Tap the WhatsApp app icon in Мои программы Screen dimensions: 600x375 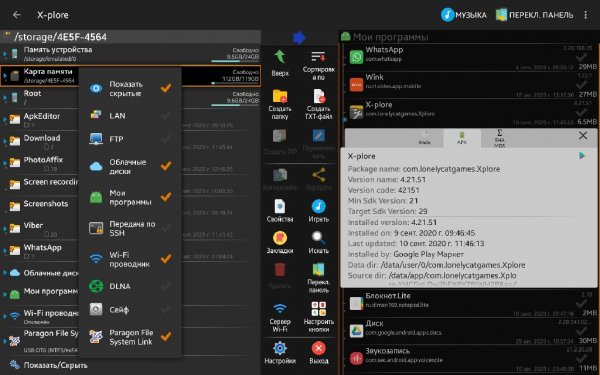356,57
